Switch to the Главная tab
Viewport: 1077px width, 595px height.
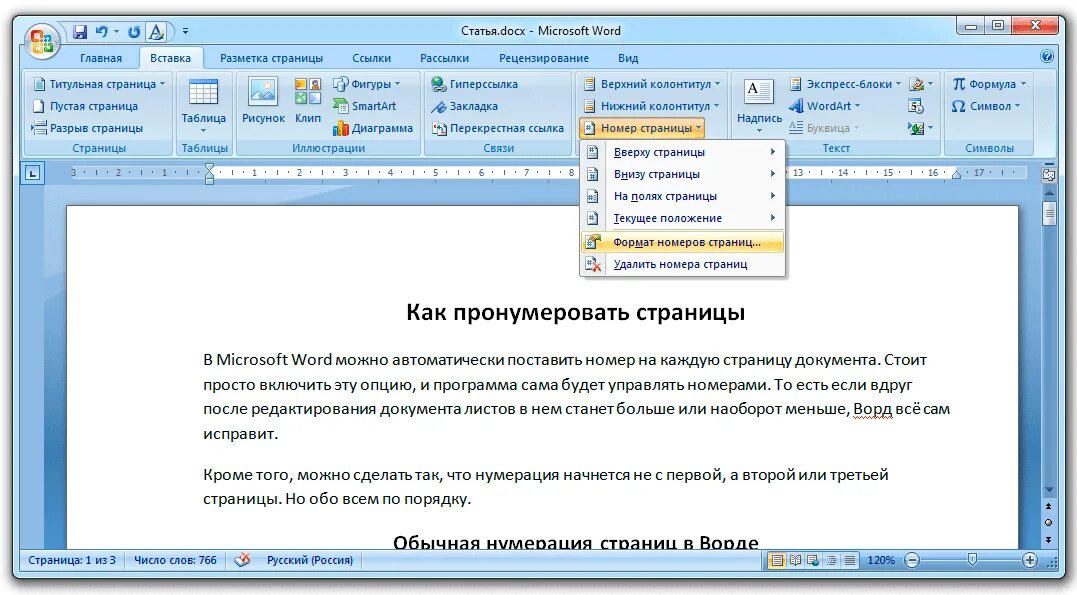101,58
